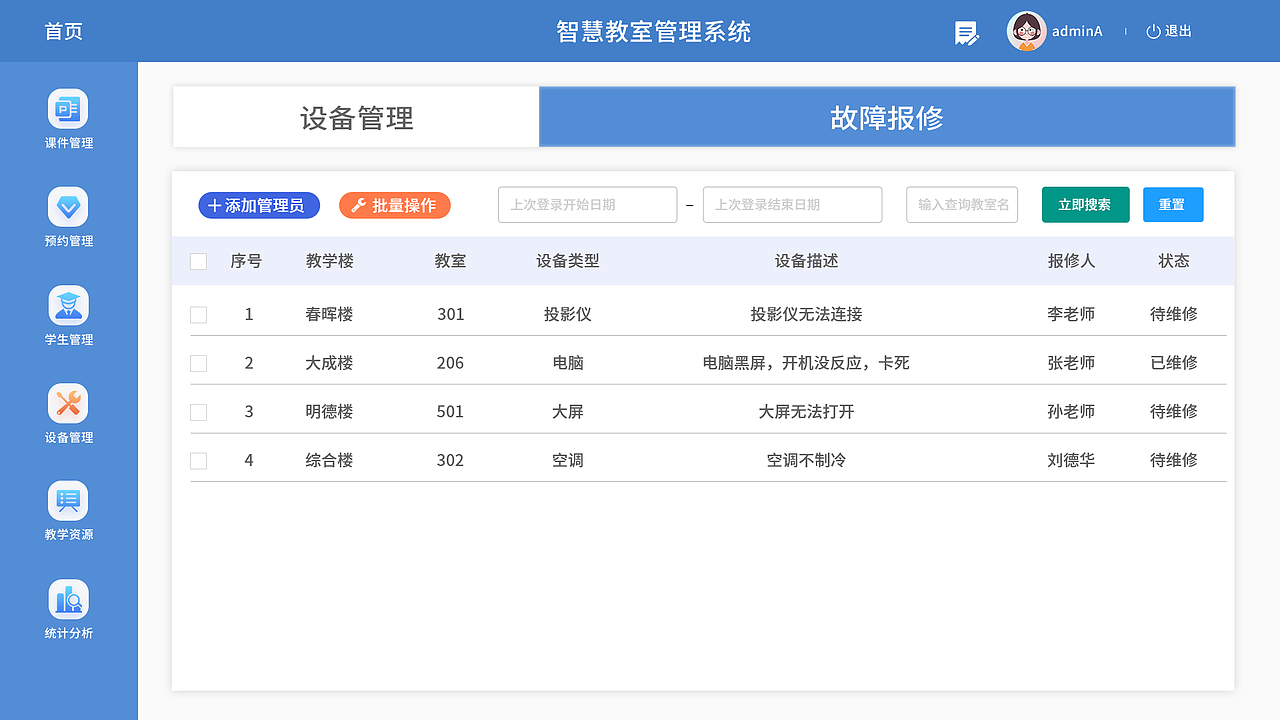Click the 投影仪 device type cell
This screenshot has width=1280, height=720.
[x=568, y=314]
